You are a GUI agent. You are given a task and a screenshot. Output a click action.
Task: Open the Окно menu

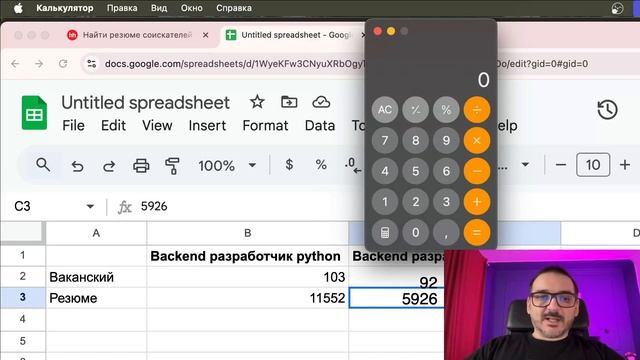tap(191, 8)
